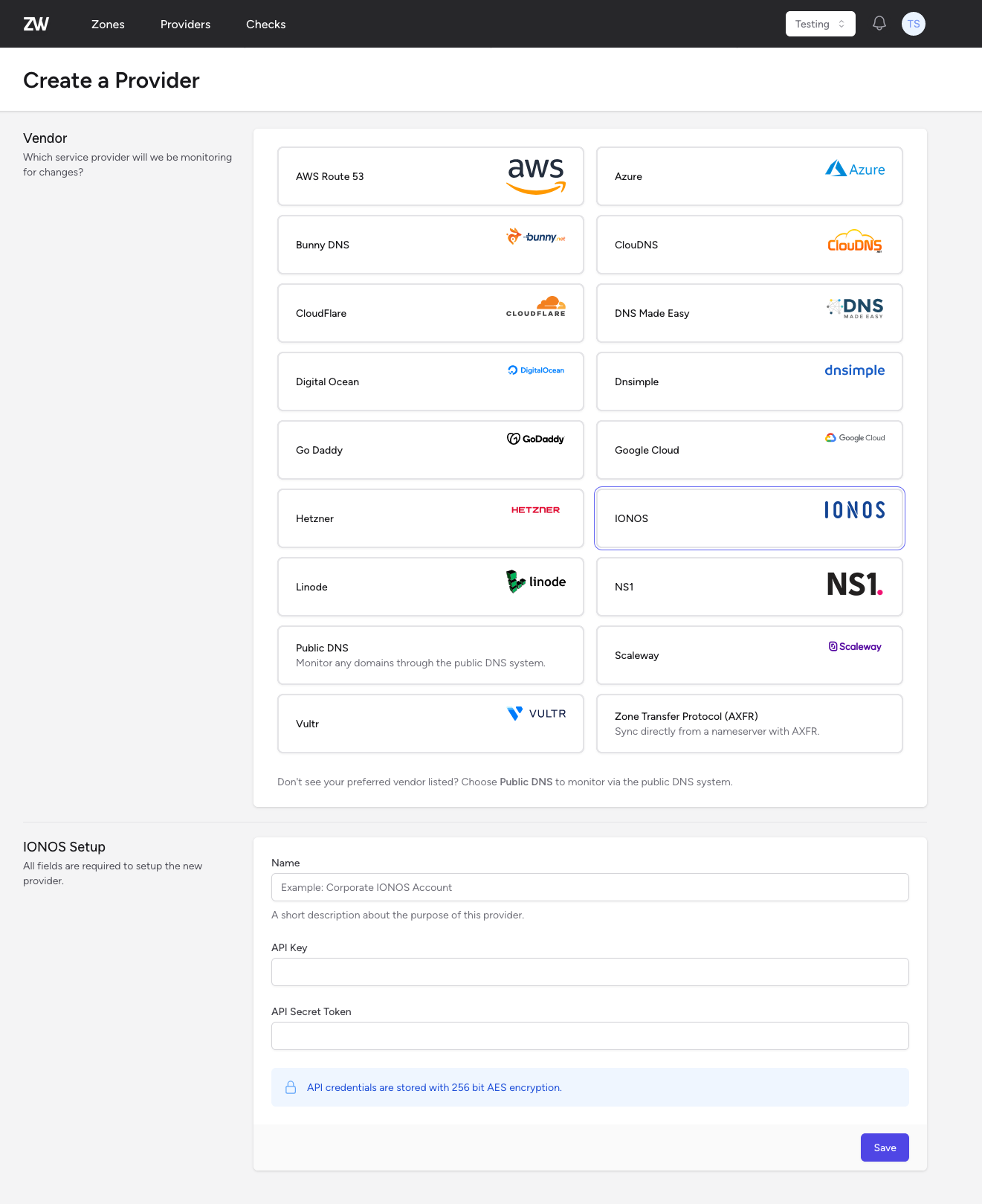Open the Providers menu item
The width and height of the screenshot is (982, 1204).
pyautogui.click(x=185, y=24)
